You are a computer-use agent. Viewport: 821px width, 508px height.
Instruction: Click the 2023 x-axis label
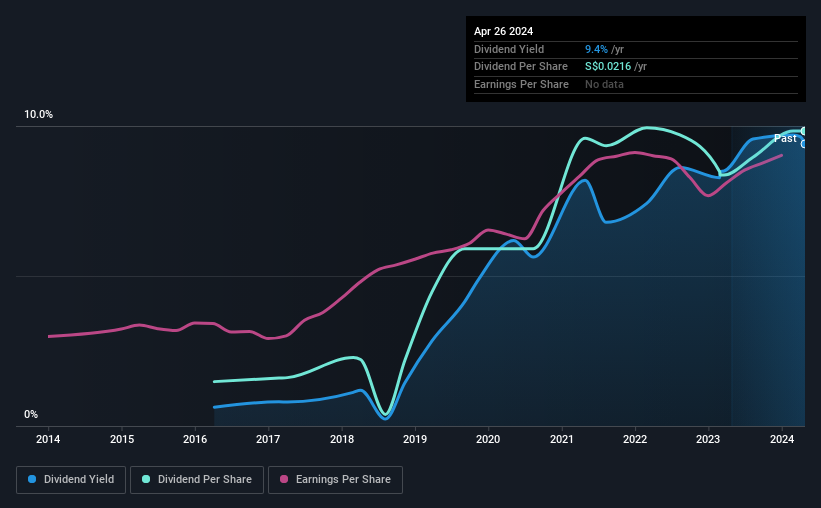click(x=708, y=439)
